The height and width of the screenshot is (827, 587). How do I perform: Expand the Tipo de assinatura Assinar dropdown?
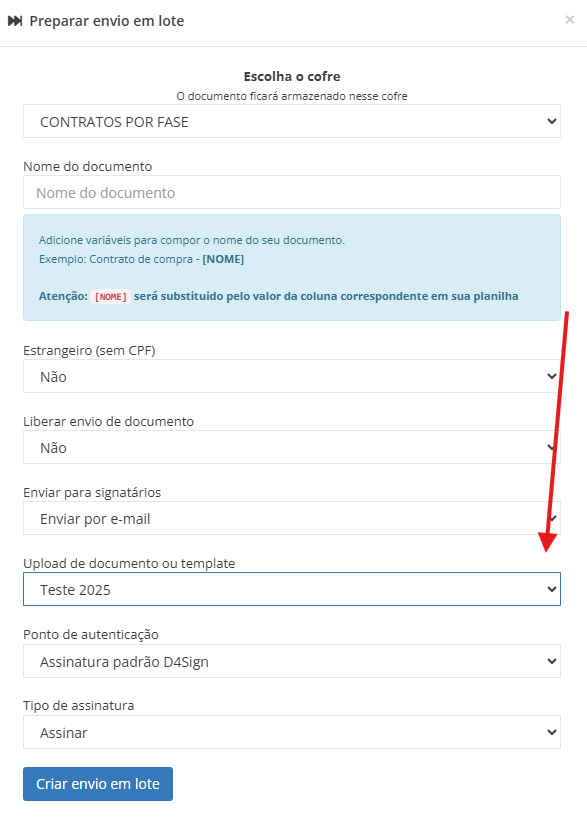pos(292,732)
